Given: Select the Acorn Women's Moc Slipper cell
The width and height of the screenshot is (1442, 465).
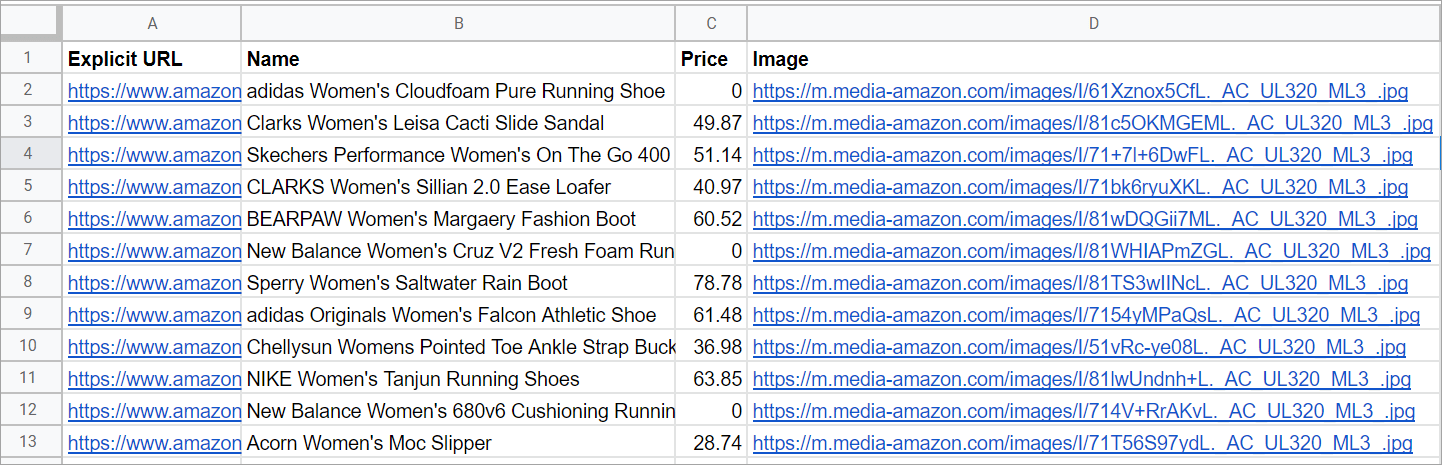Looking at the screenshot, I should (458, 443).
